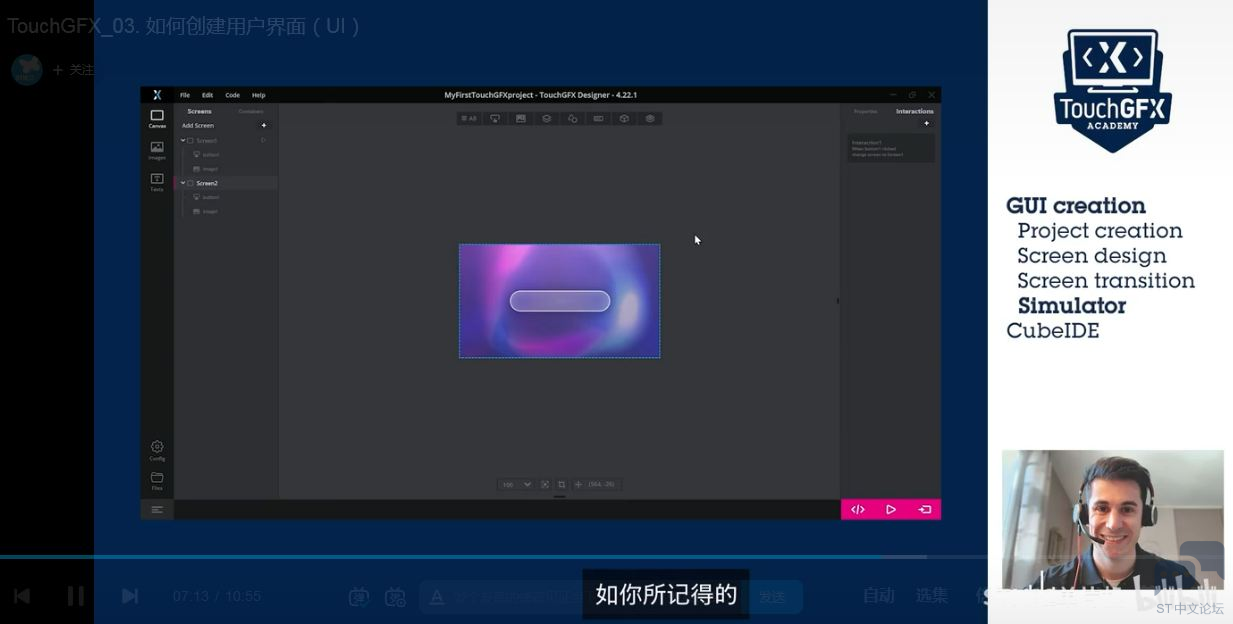Toggle Screen1 checkbox in the tree
The image size is (1233, 624).
tap(191, 141)
